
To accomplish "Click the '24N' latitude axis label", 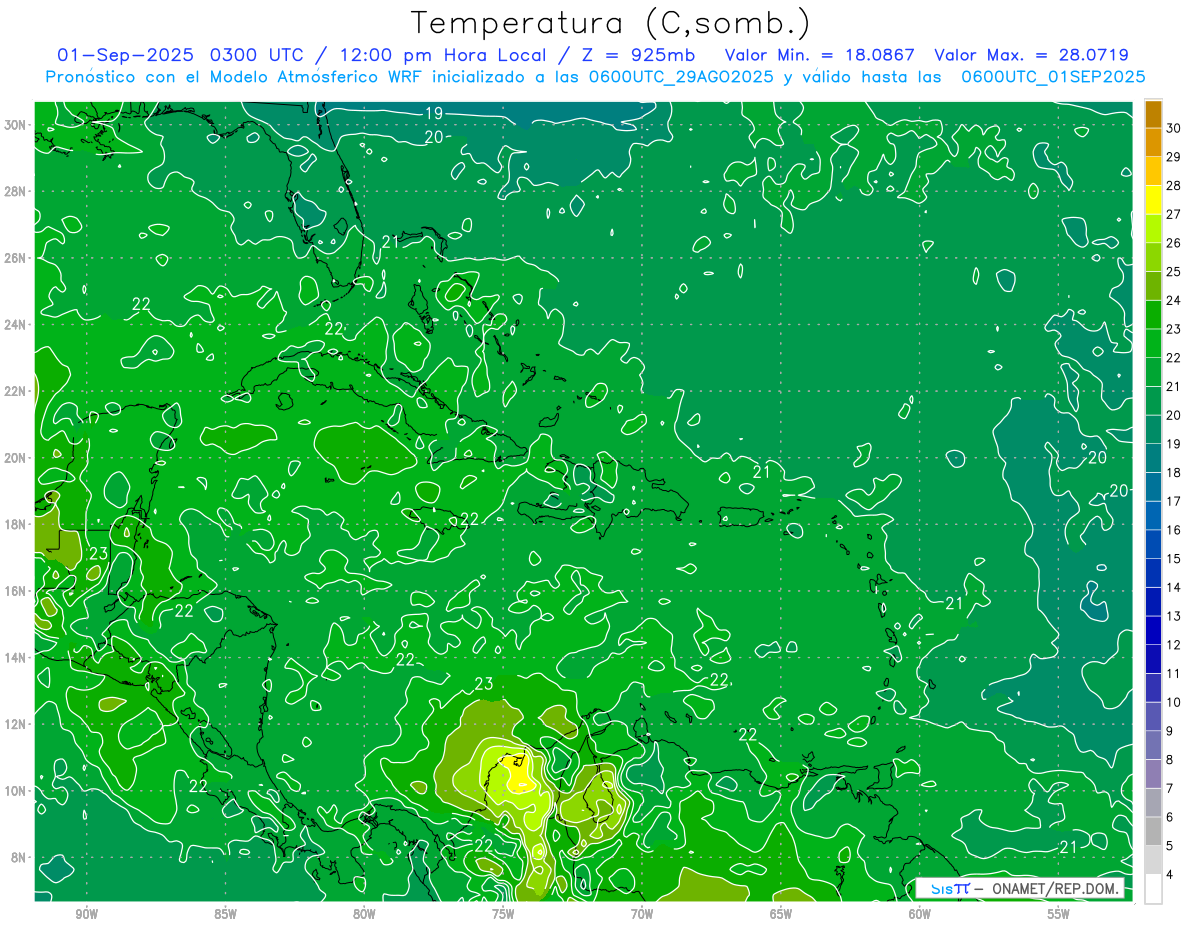I will tap(16, 325).
